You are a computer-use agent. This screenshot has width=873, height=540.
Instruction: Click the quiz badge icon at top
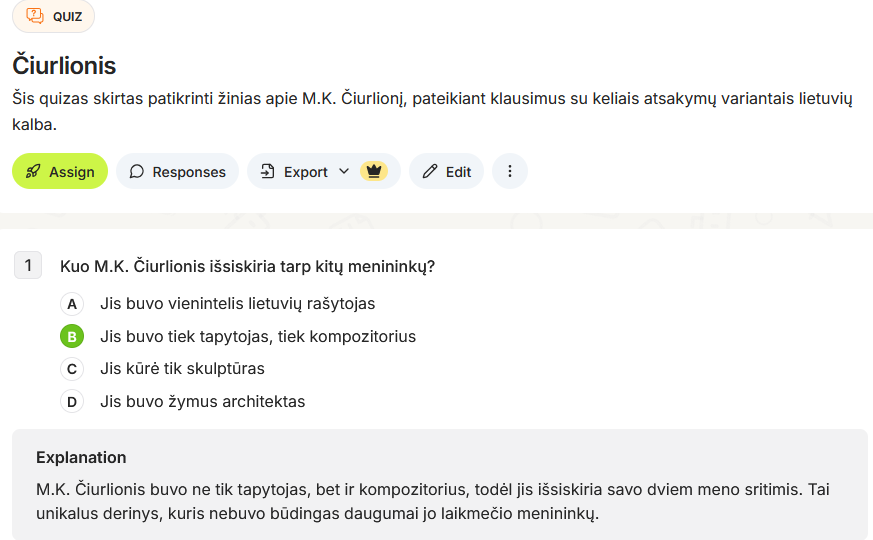pos(35,16)
